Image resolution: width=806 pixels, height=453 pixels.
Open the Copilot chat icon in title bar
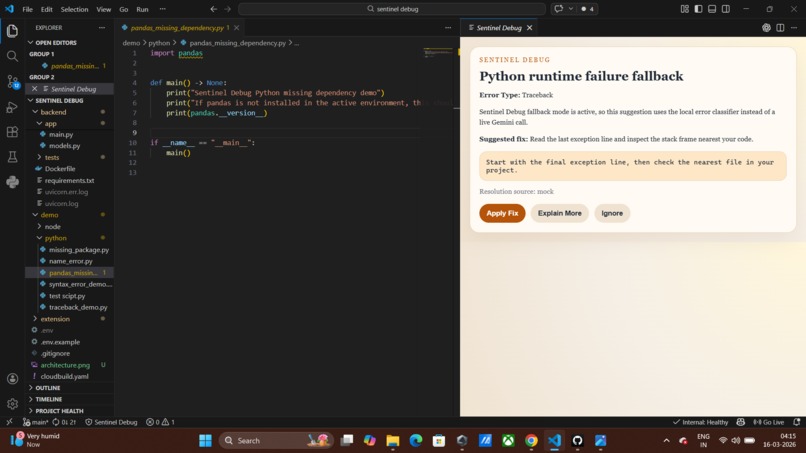559,9
